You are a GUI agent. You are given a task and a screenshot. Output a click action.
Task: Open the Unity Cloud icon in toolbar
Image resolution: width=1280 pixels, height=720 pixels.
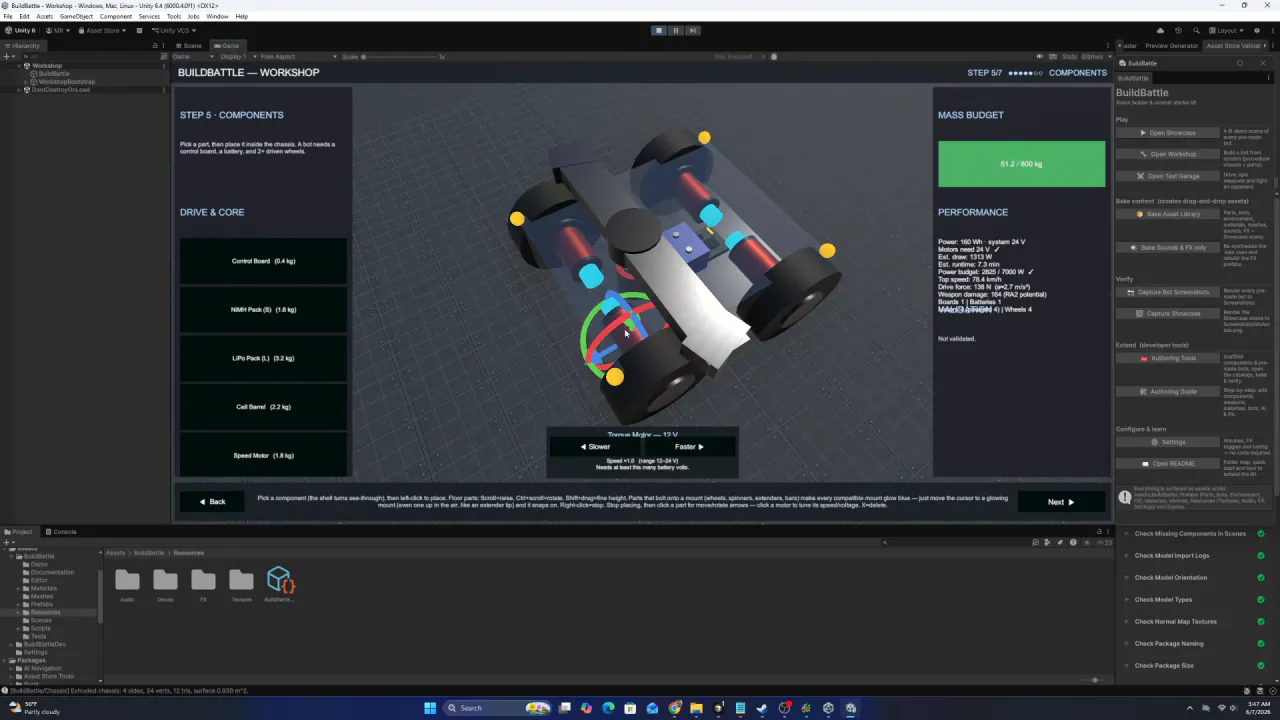click(1160, 30)
